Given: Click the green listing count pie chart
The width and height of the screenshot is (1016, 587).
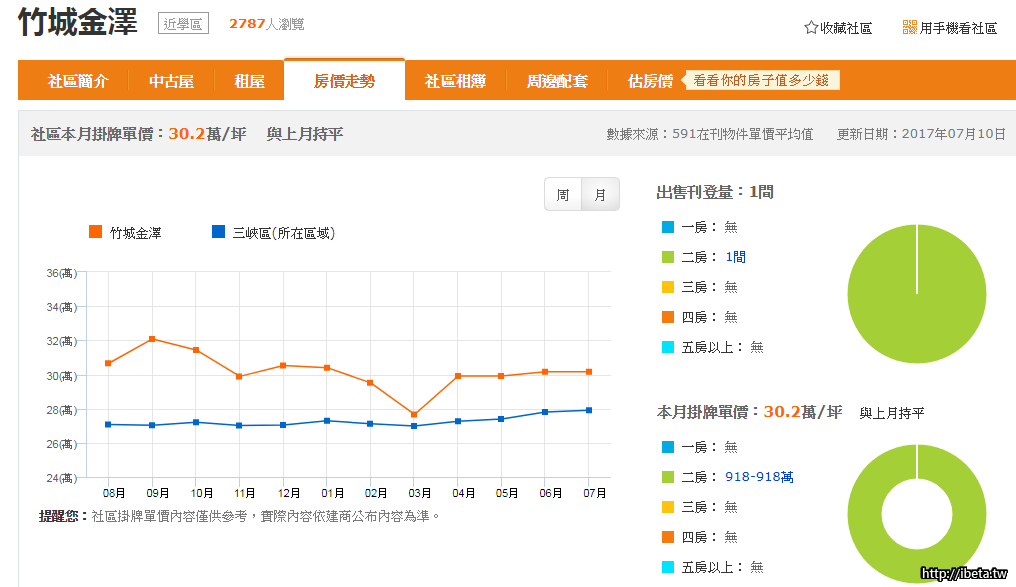Looking at the screenshot, I should pyautogui.click(x=916, y=294).
